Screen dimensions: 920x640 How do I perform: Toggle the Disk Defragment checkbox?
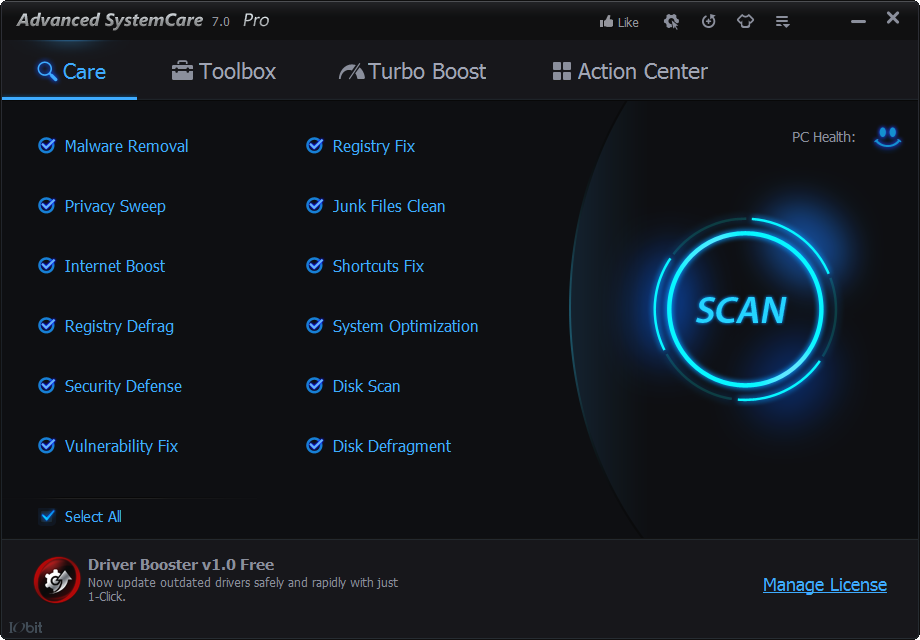tap(315, 446)
